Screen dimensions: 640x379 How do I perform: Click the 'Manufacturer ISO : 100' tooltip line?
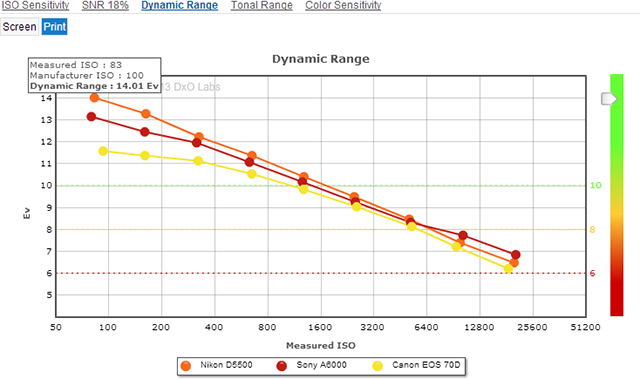[87, 75]
